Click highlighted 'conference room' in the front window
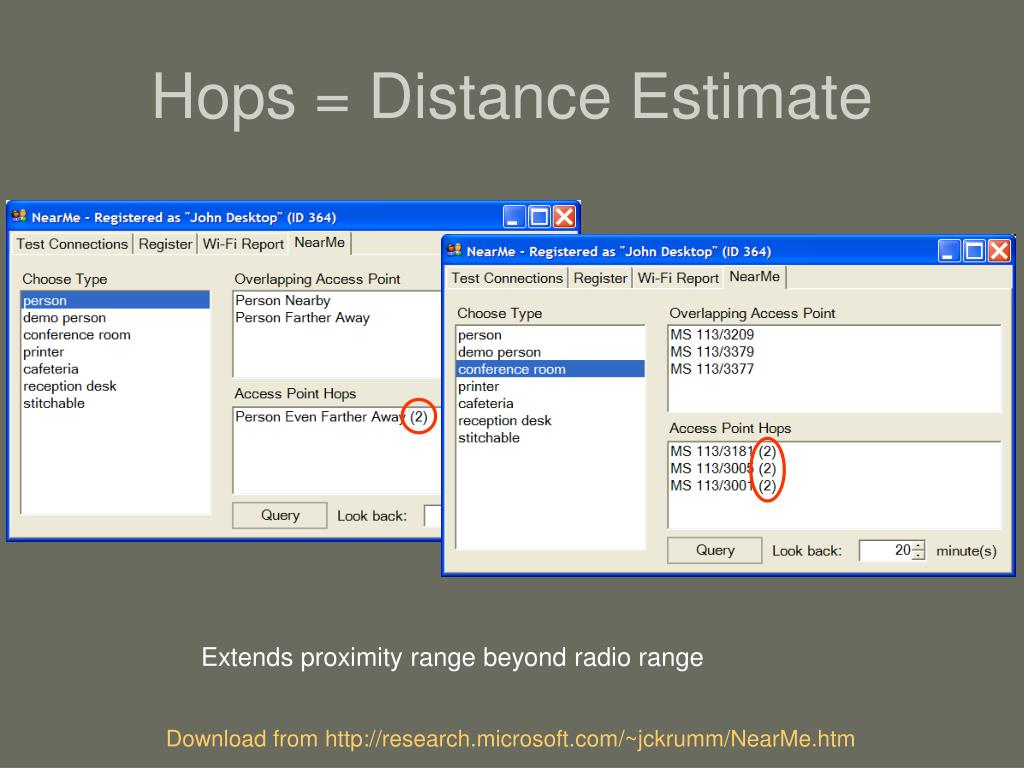Screen dimensions: 1024x768 coord(551,369)
